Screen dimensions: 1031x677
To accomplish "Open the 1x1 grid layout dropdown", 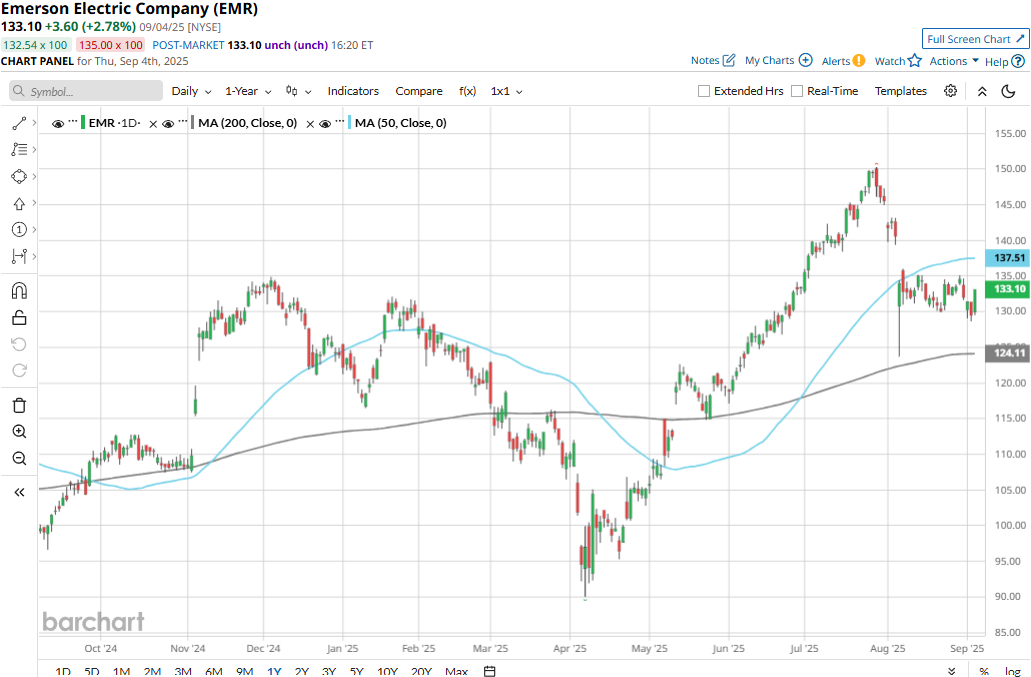I will click(x=506, y=91).
